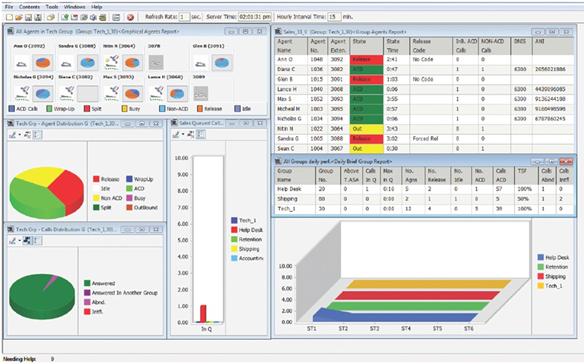Click Glen B (3091) phone status icon
Screen dimensions: 584x364
pyautogui.click(x=201, y=64)
